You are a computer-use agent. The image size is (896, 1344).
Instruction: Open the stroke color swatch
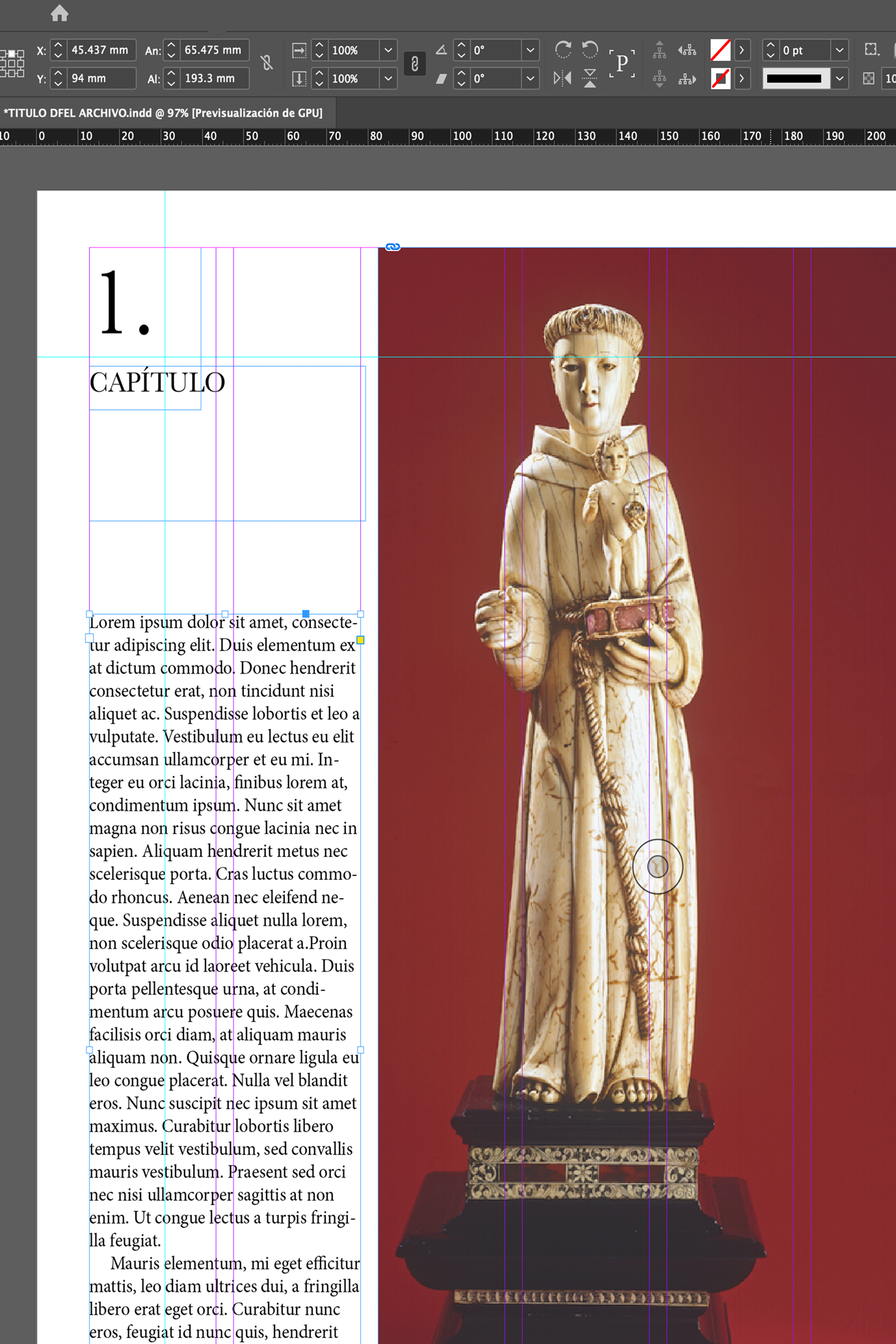[720, 79]
